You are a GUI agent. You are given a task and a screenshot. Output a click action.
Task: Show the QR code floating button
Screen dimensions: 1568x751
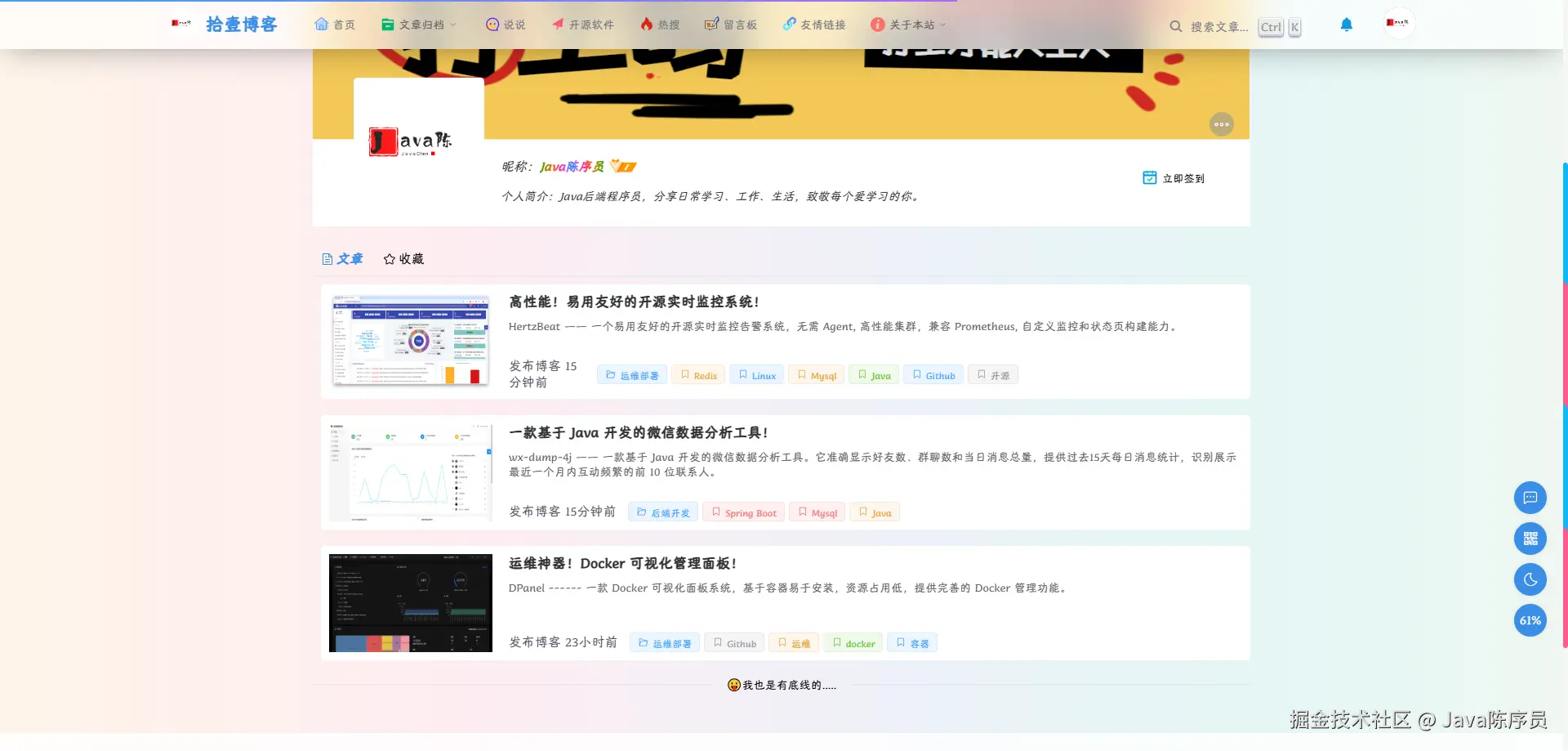[1530, 539]
